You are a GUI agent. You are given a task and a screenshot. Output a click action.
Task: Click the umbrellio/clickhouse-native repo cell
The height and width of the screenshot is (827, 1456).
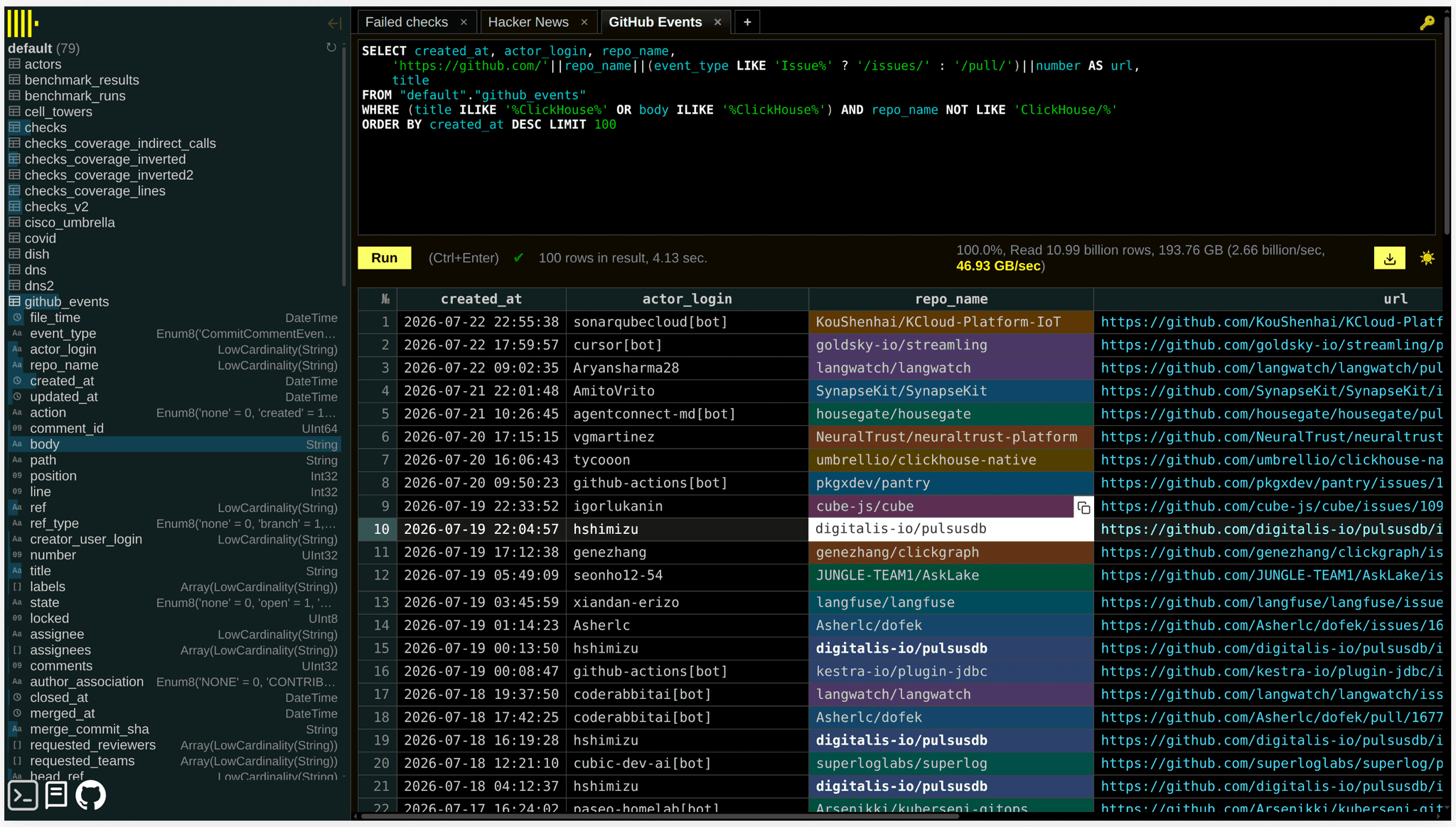(951, 460)
